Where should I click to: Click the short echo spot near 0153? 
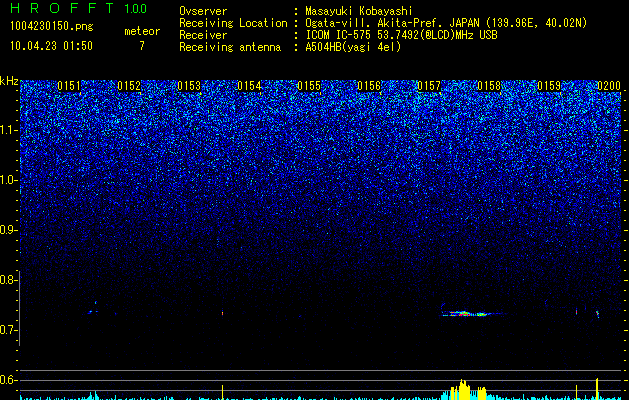pyautogui.click(x=222, y=313)
